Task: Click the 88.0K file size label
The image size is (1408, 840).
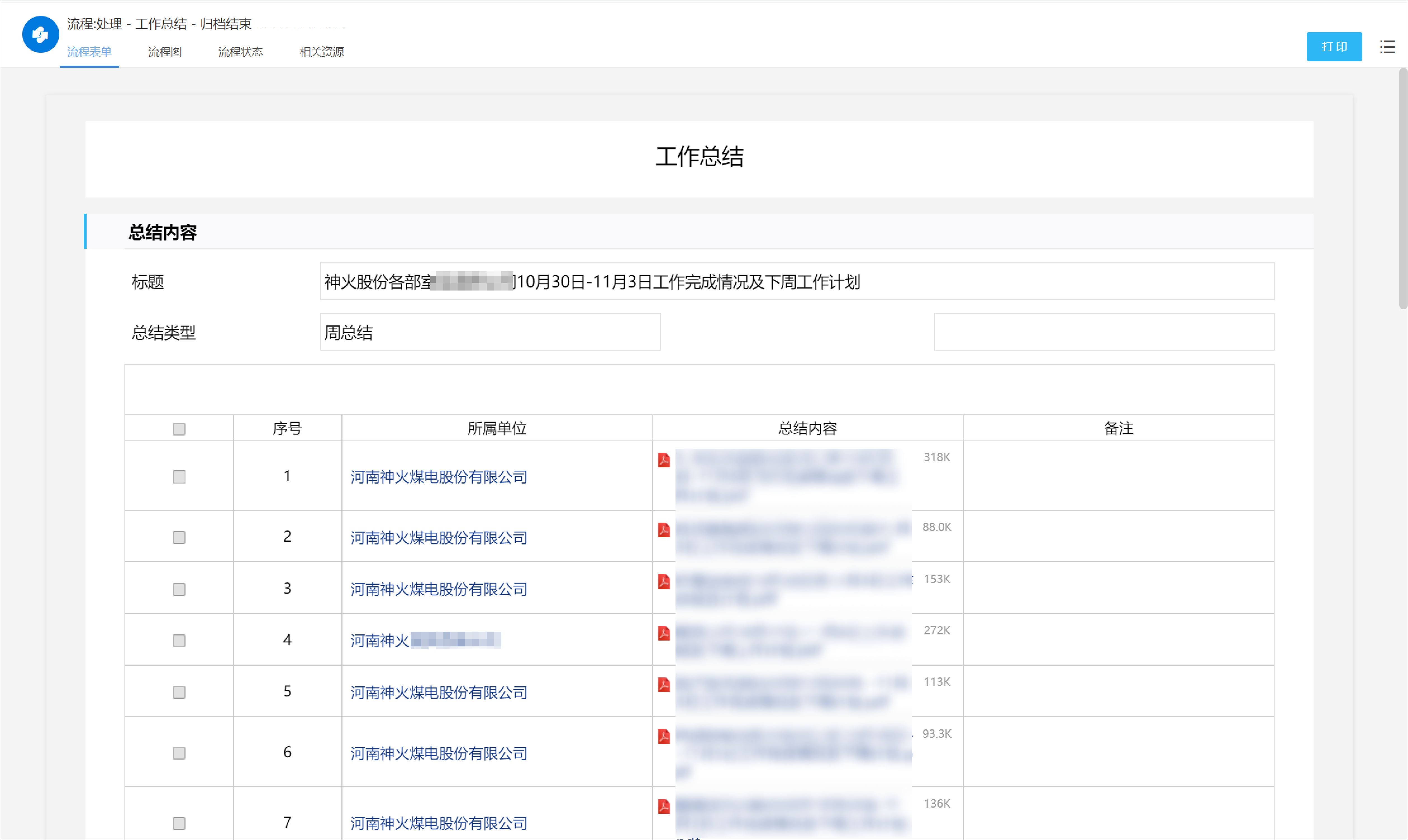Action: [x=937, y=527]
